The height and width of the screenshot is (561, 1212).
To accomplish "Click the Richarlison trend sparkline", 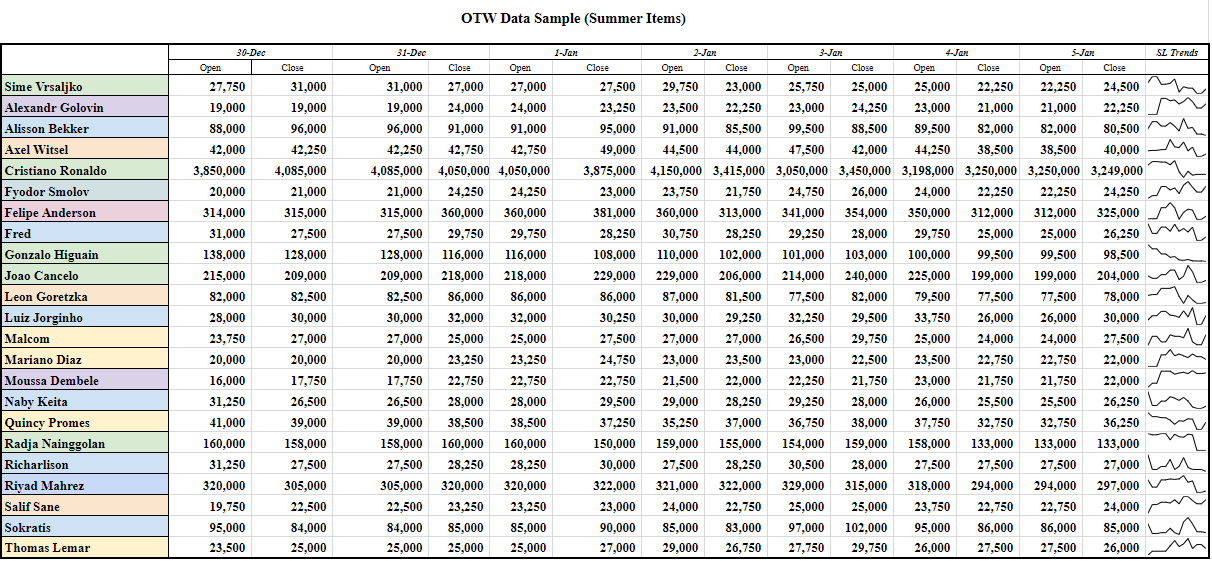I will click(1177, 465).
